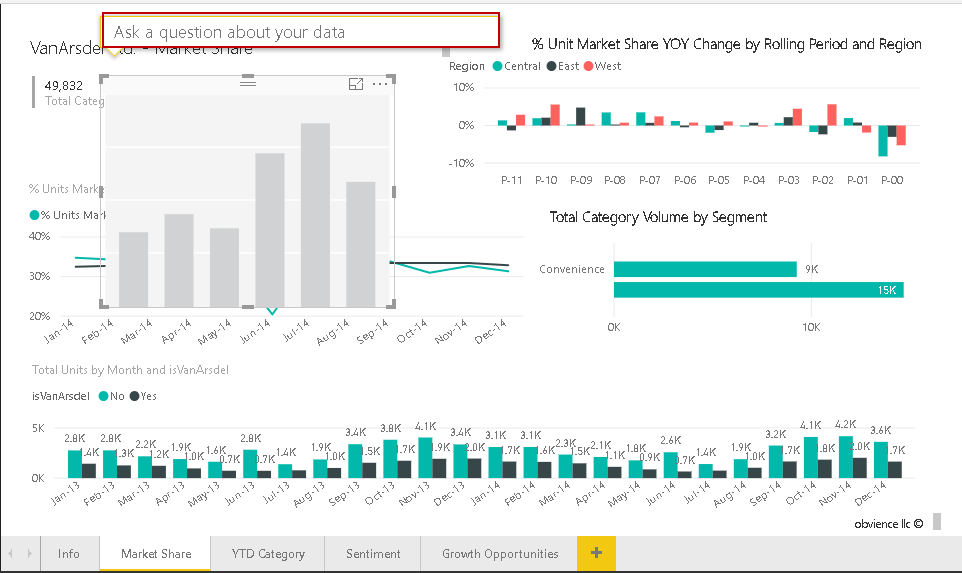Click the right-middle resize handle of the visual
This screenshot has height=573, width=962.
point(393,192)
